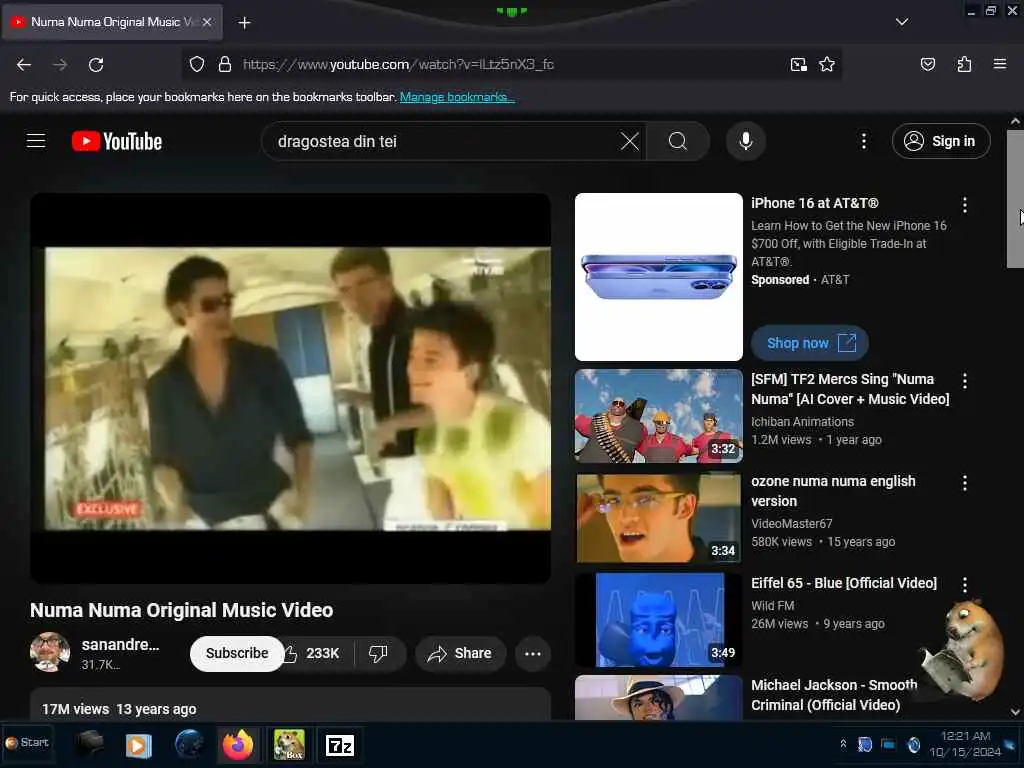Go to YouTube home via logo
This screenshot has height=768, width=1024.
[117, 141]
